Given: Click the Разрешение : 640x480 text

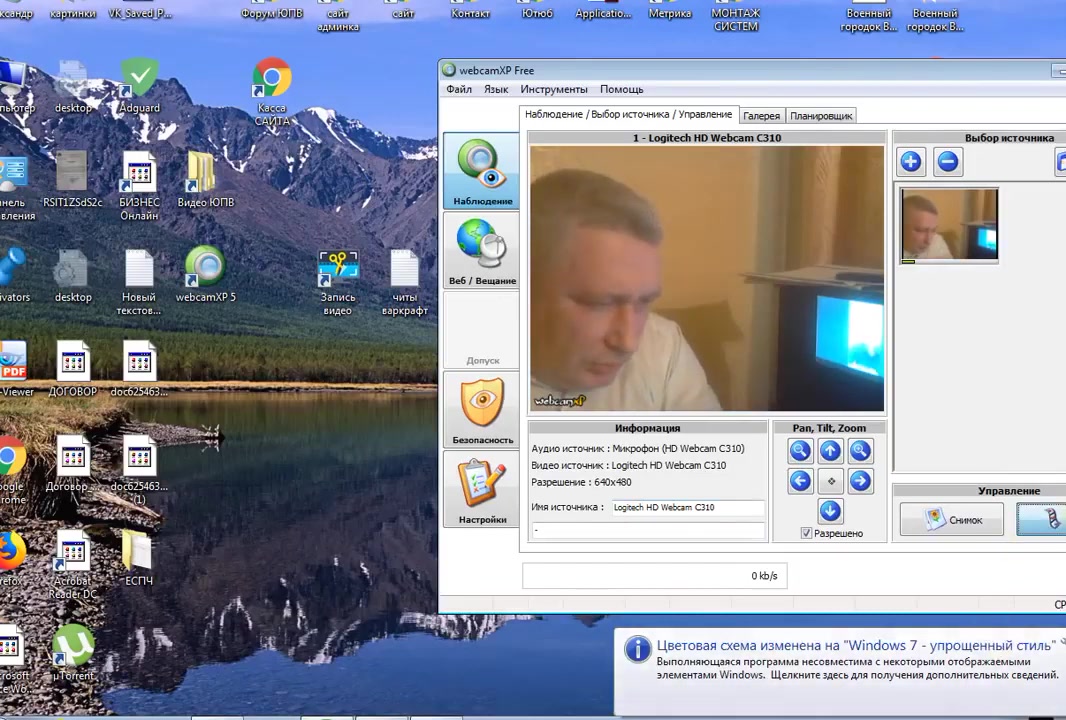Looking at the screenshot, I should pos(581,482).
